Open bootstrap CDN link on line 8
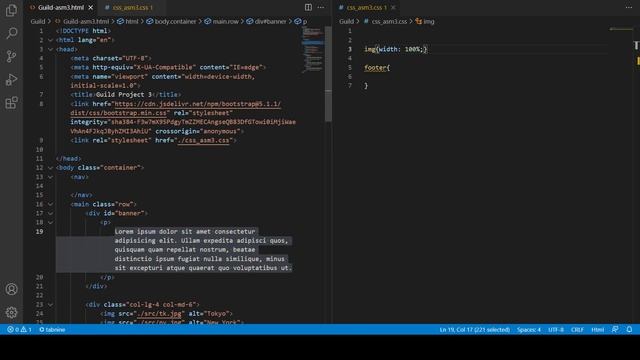The height and width of the screenshot is (360, 640). pos(198,104)
